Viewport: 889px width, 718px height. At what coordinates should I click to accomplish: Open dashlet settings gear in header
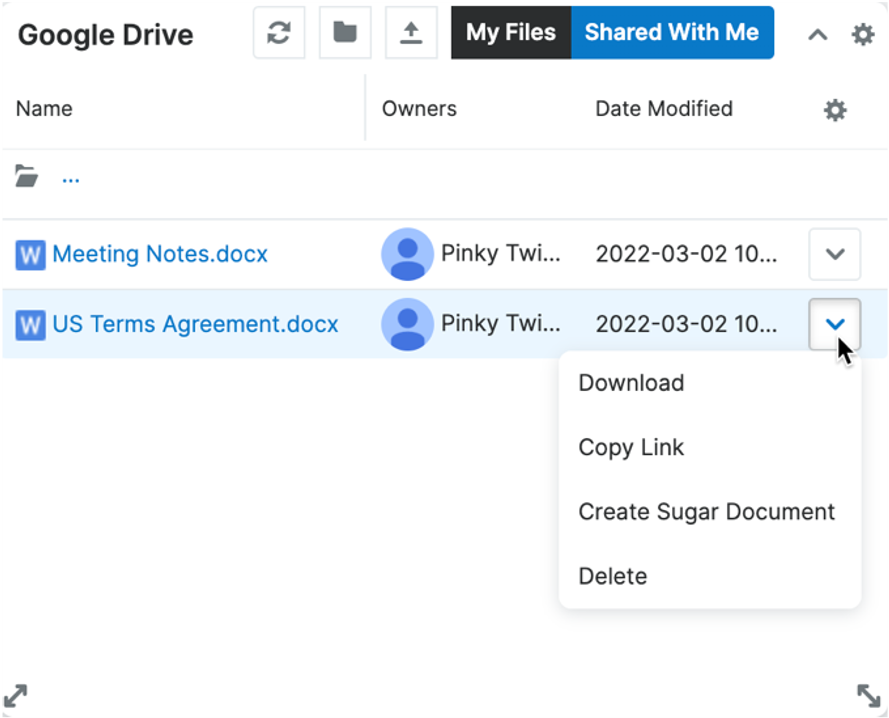[x=862, y=34]
